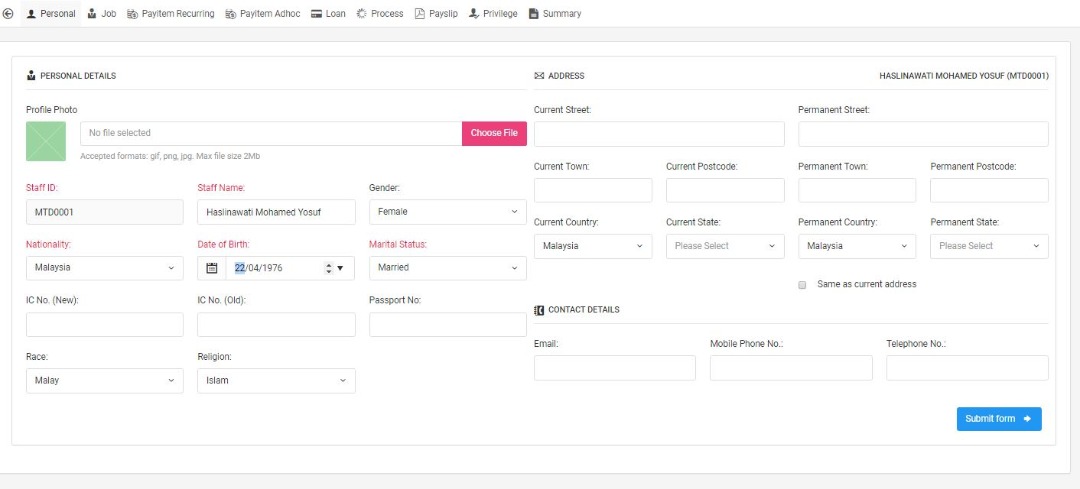This screenshot has height=489, width=1080.
Task: Click the profile photo placeholder thumbnail
Action: [x=46, y=141]
